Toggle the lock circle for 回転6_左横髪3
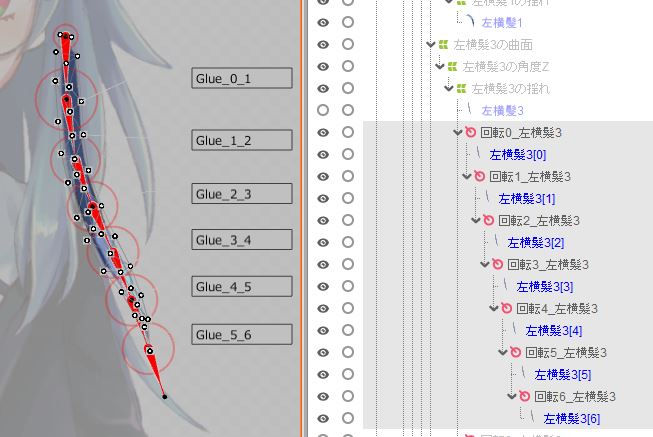 [x=348, y=396]
